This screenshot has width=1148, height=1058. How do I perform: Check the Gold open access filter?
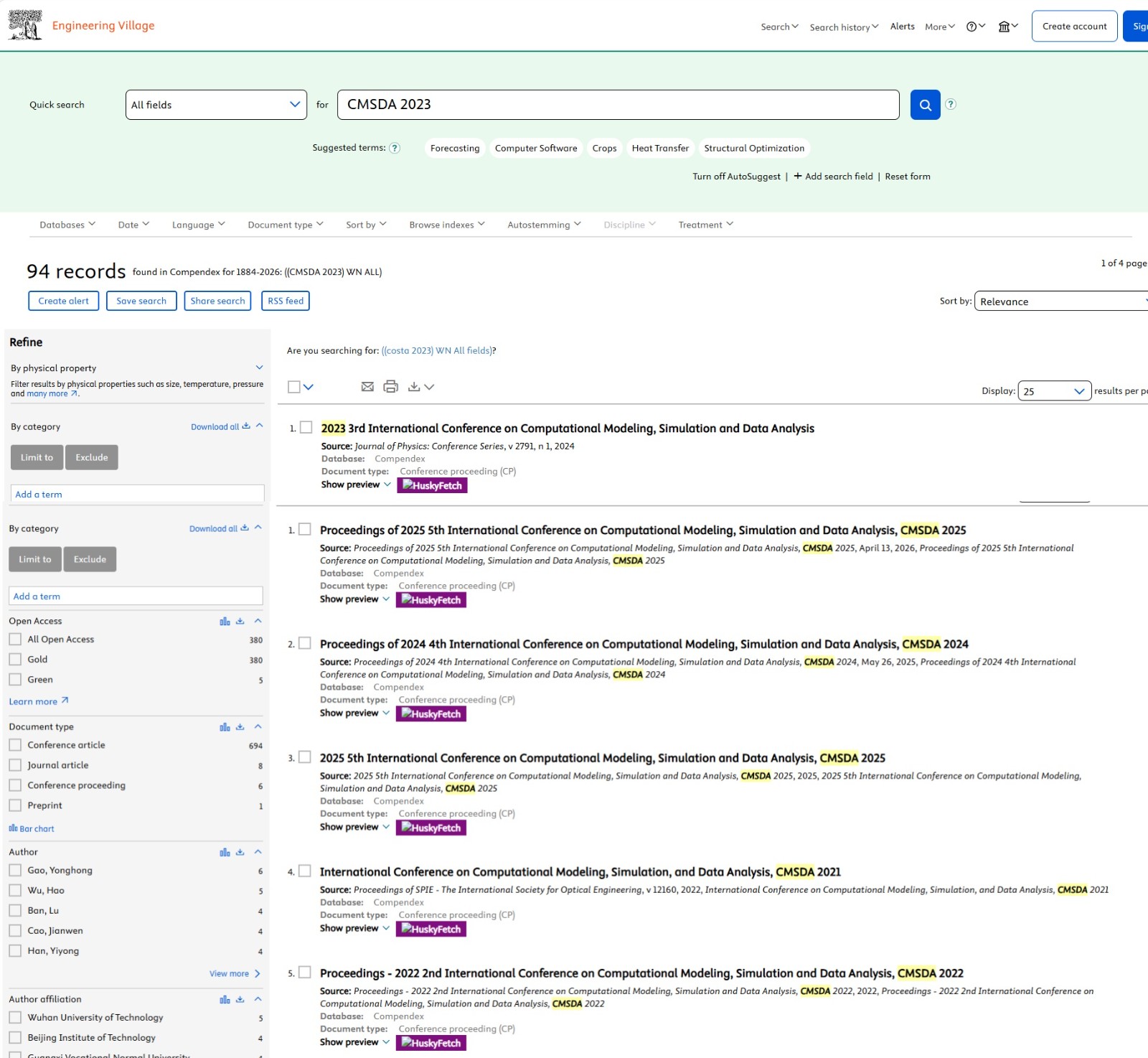[15, 660]
